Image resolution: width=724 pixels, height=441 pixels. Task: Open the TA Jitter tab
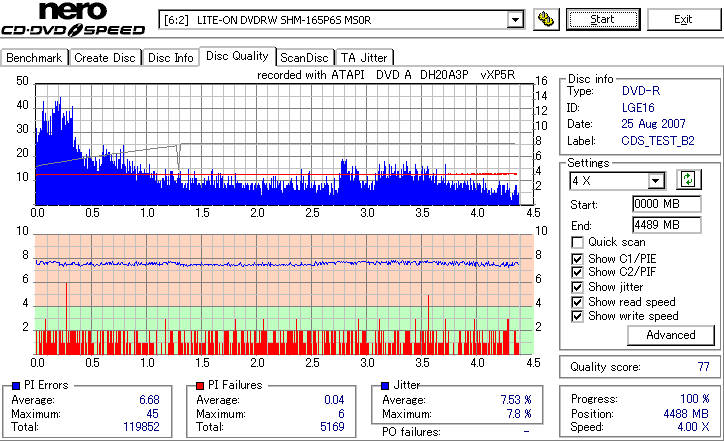pos(364,58)
